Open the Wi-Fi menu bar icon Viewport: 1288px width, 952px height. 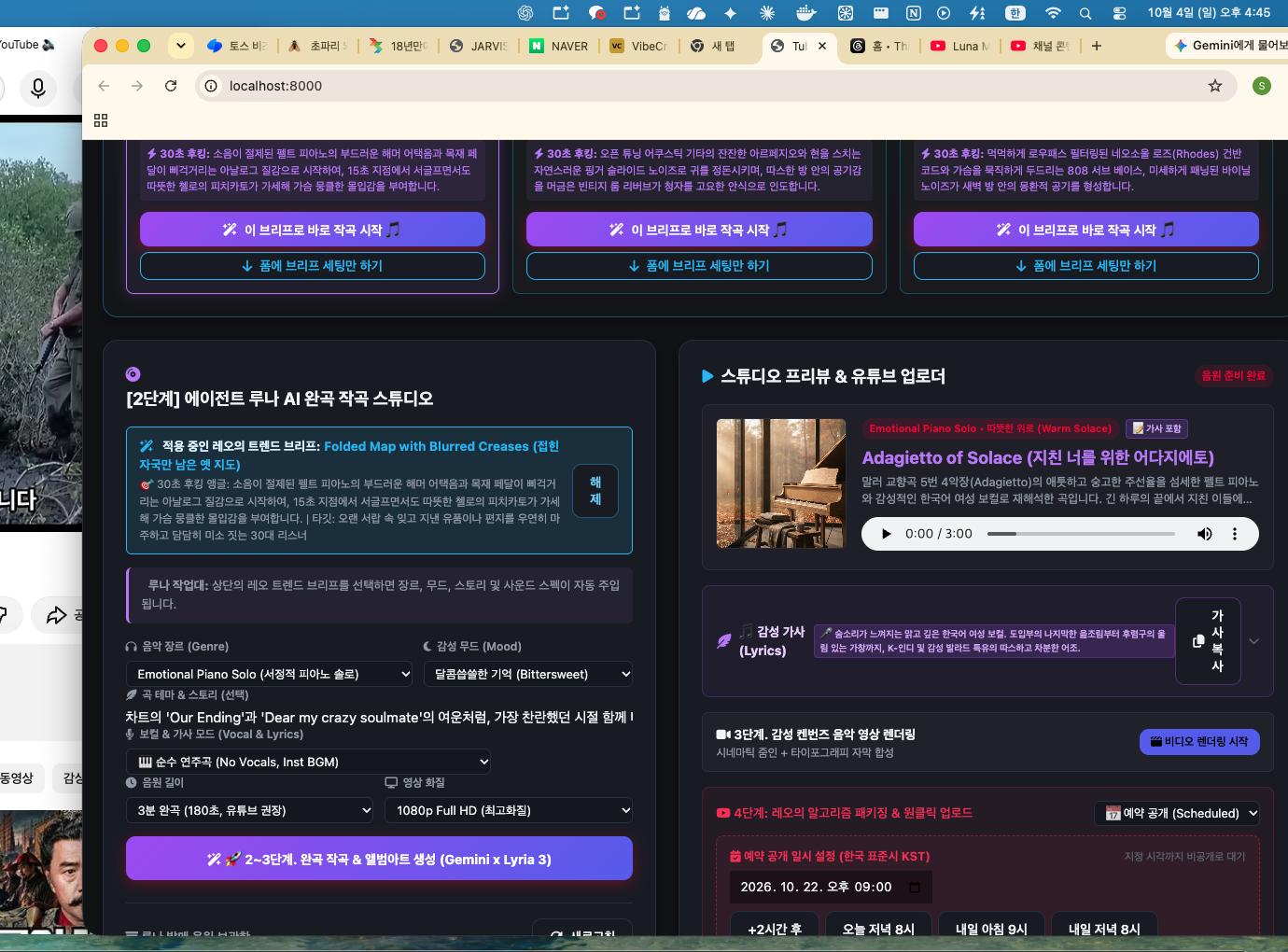[x=1053, y=13]
